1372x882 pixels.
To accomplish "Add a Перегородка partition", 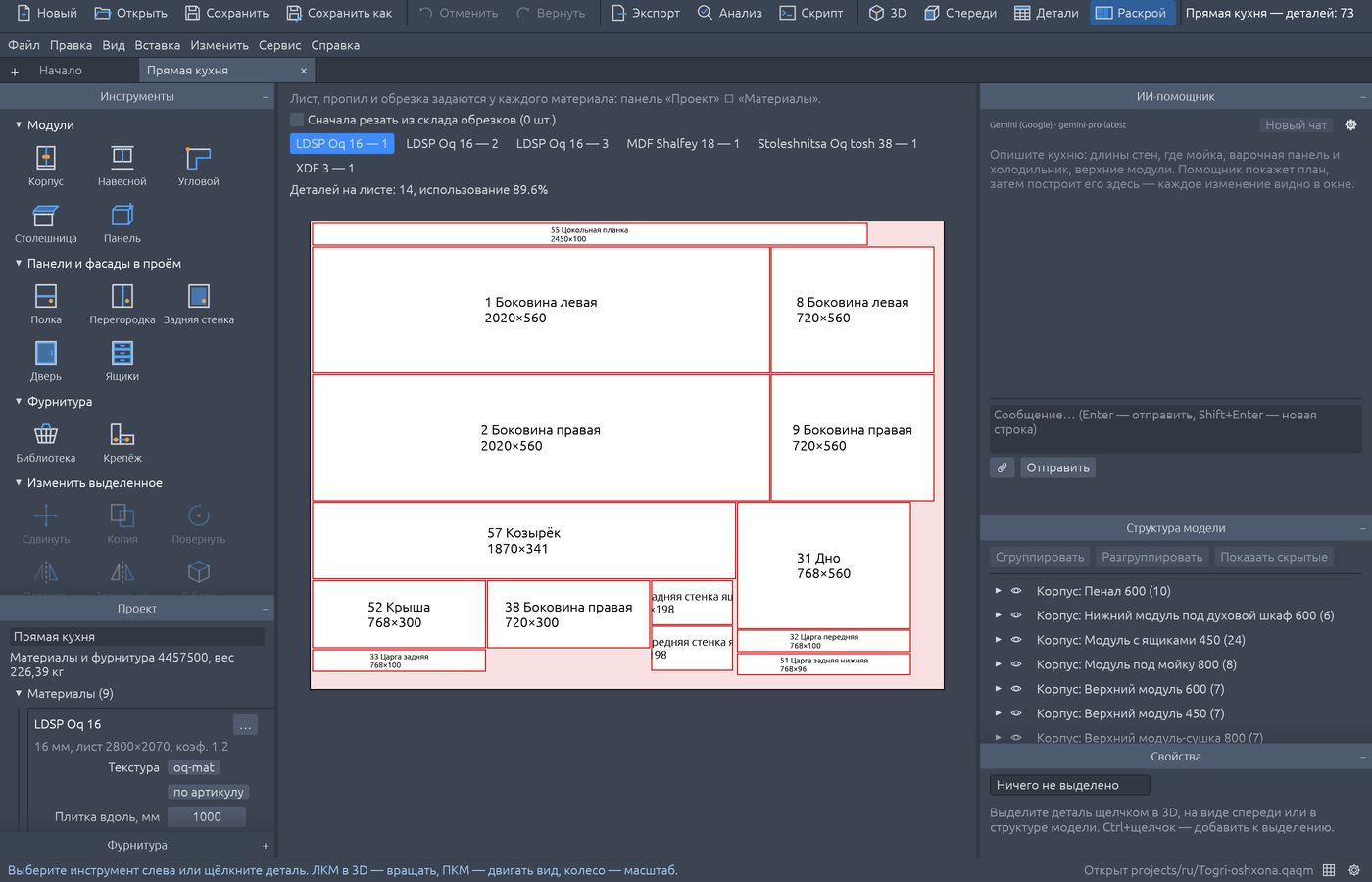I will pyautogui.click(x=122, y=304).
